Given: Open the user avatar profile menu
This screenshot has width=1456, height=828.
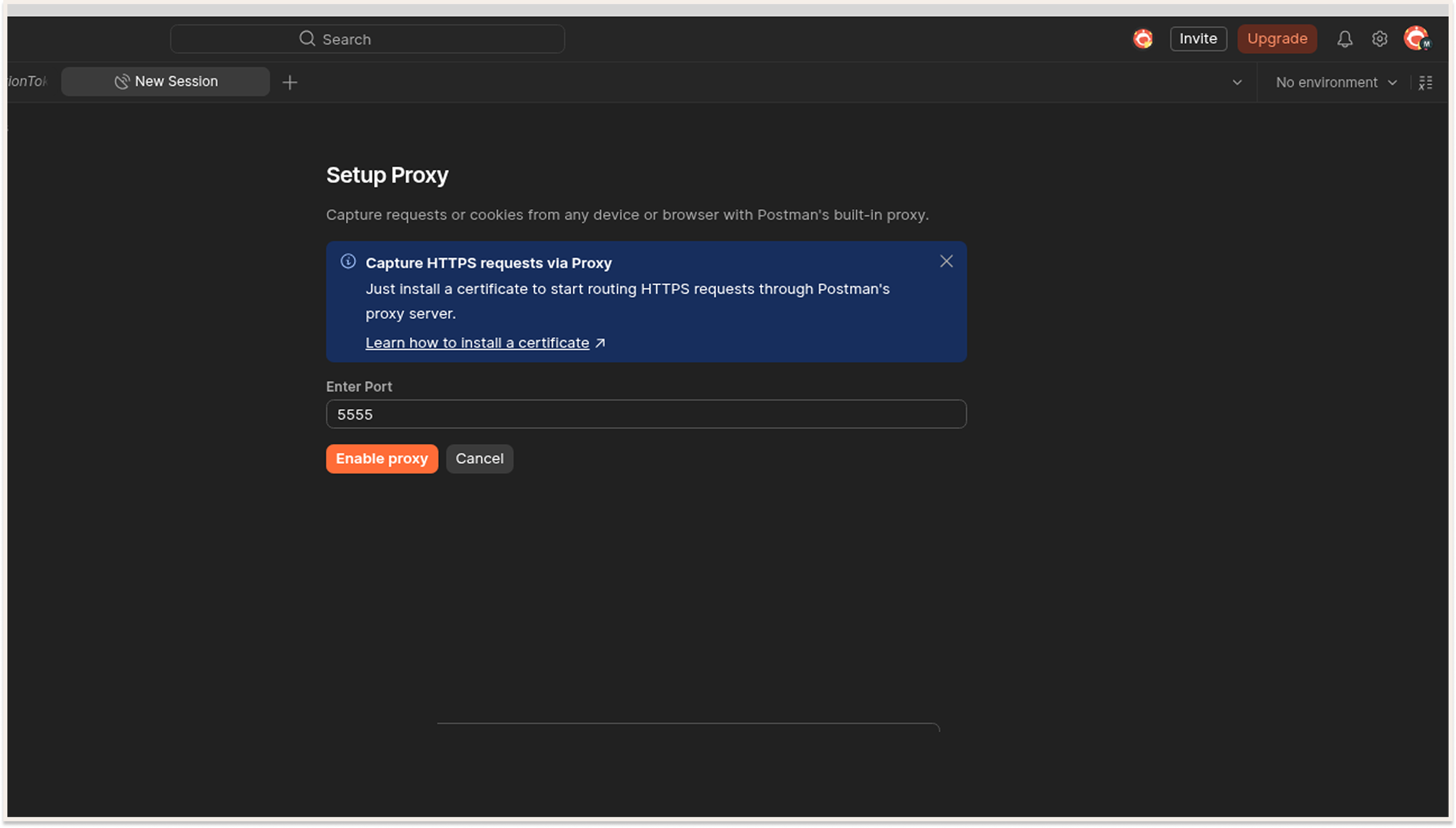Looking at the screenshot, I should coord(1417,39).
